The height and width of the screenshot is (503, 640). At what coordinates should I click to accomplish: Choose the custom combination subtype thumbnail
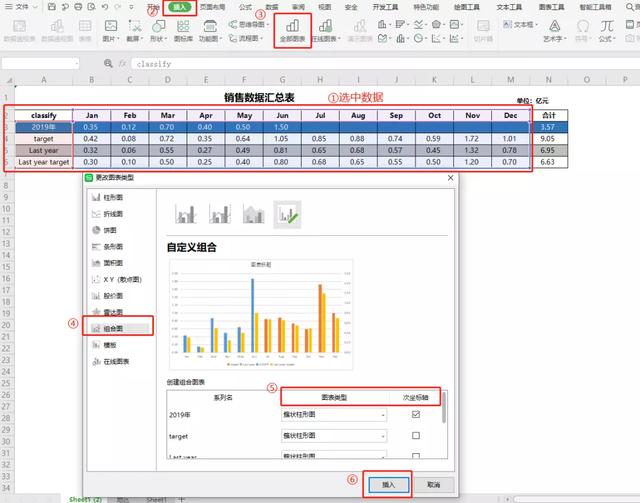point(287,214)
